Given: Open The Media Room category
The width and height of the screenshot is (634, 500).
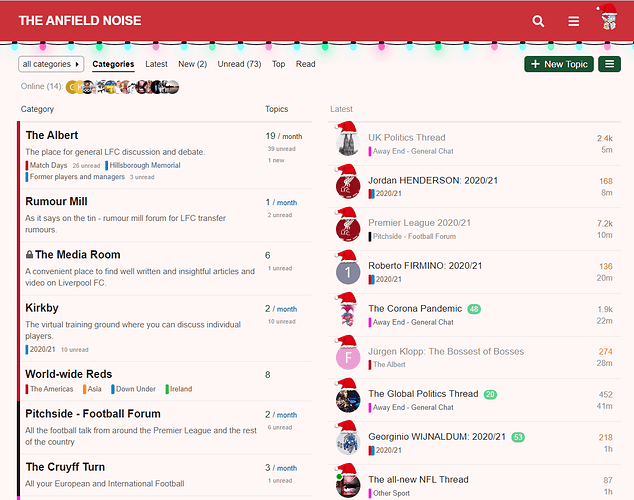Looking at the screenshot, I should [x=78, y=255].
